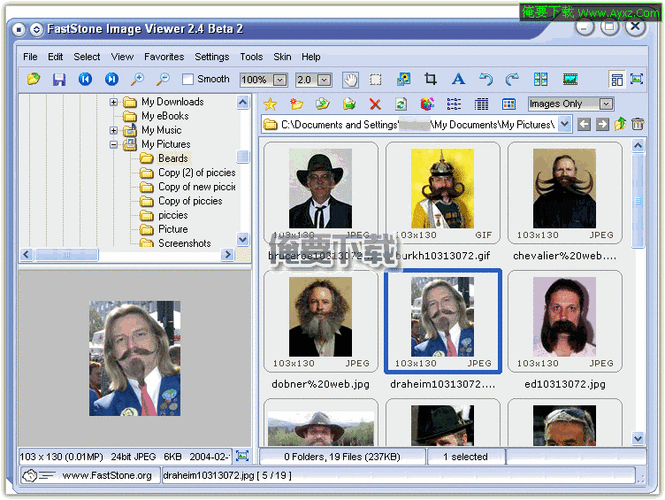The width and height of the screenshot is (665, 500).
Task: Open the Tools menu
Action: click(x=251, y=57)
